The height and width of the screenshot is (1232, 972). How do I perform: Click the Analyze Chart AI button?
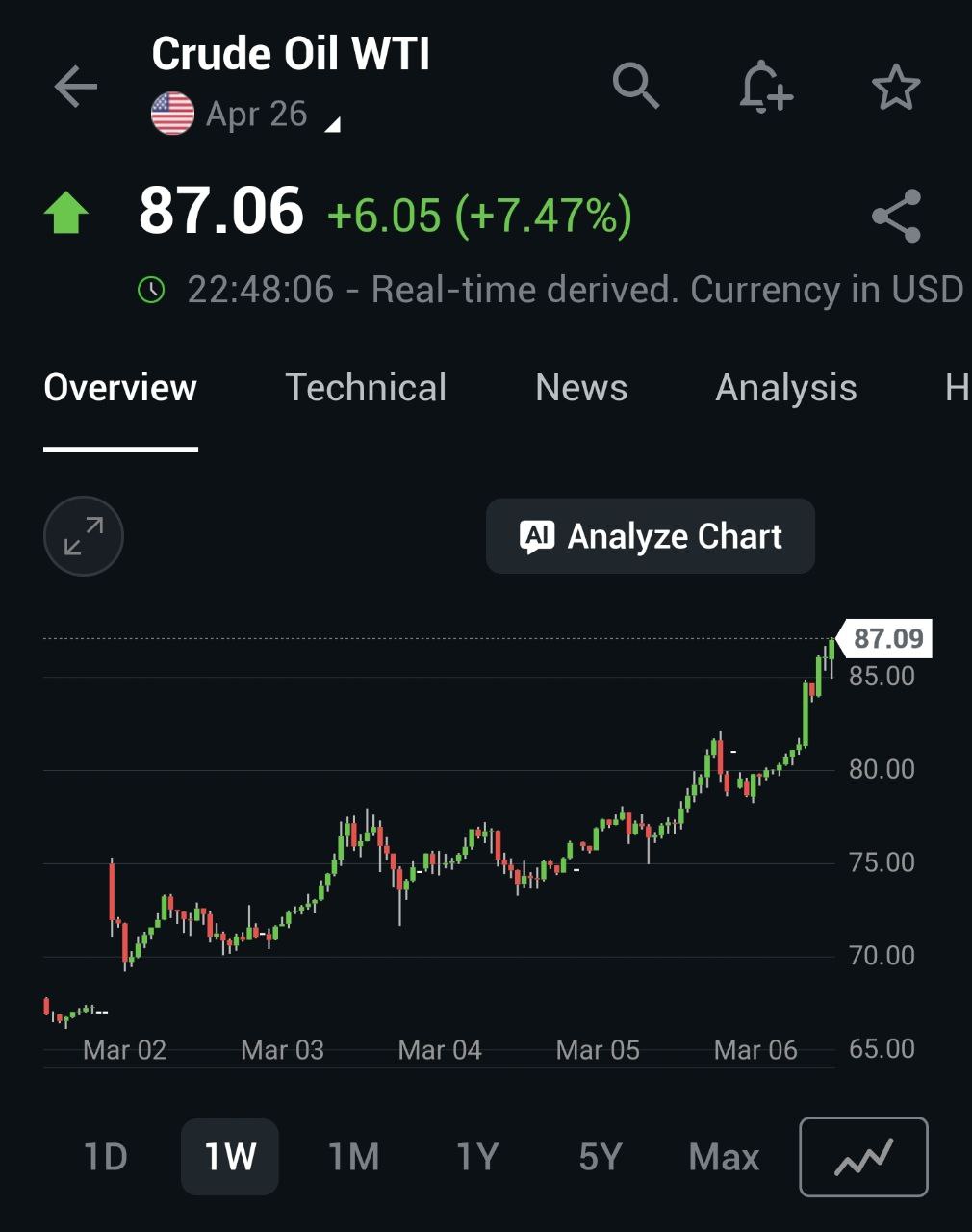click(x=651, y=536)
